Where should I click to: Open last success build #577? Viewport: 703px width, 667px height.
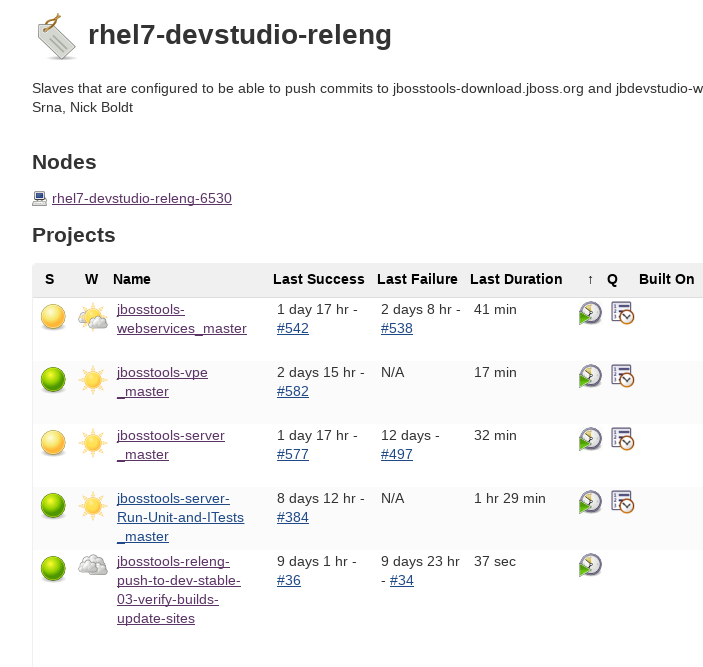tap(292, 454)
